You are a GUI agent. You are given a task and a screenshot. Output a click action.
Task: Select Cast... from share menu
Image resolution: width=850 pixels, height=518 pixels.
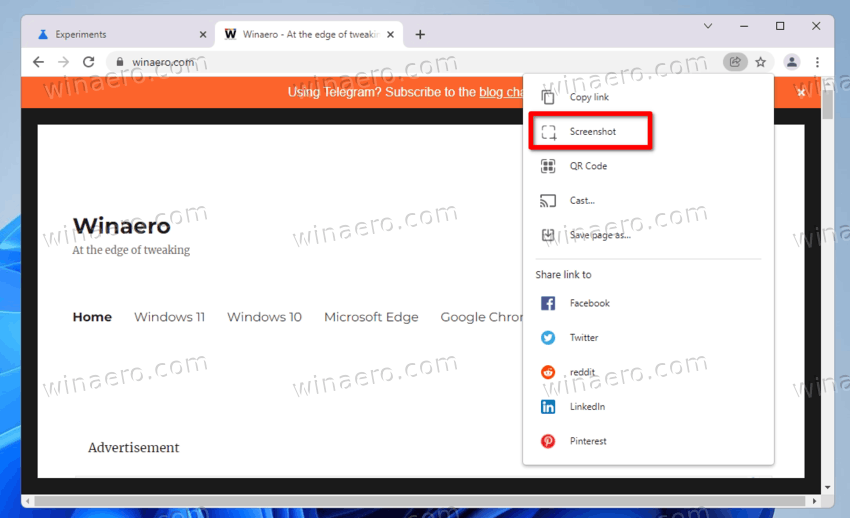pyautogui.click(x=648, y=200)
